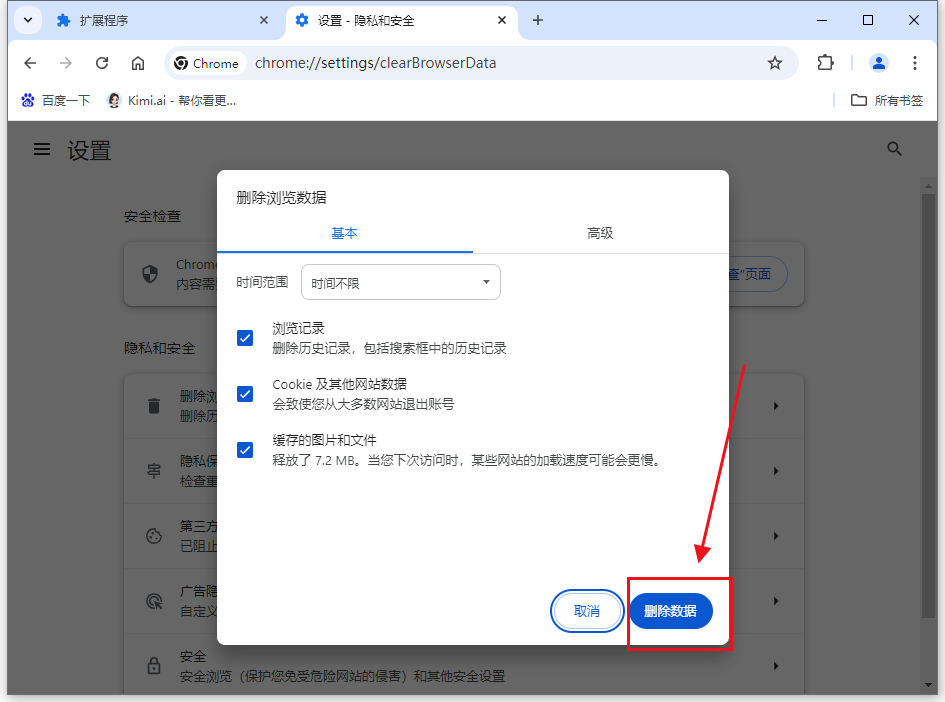Click the lock icon for 安全

point(154,666)
